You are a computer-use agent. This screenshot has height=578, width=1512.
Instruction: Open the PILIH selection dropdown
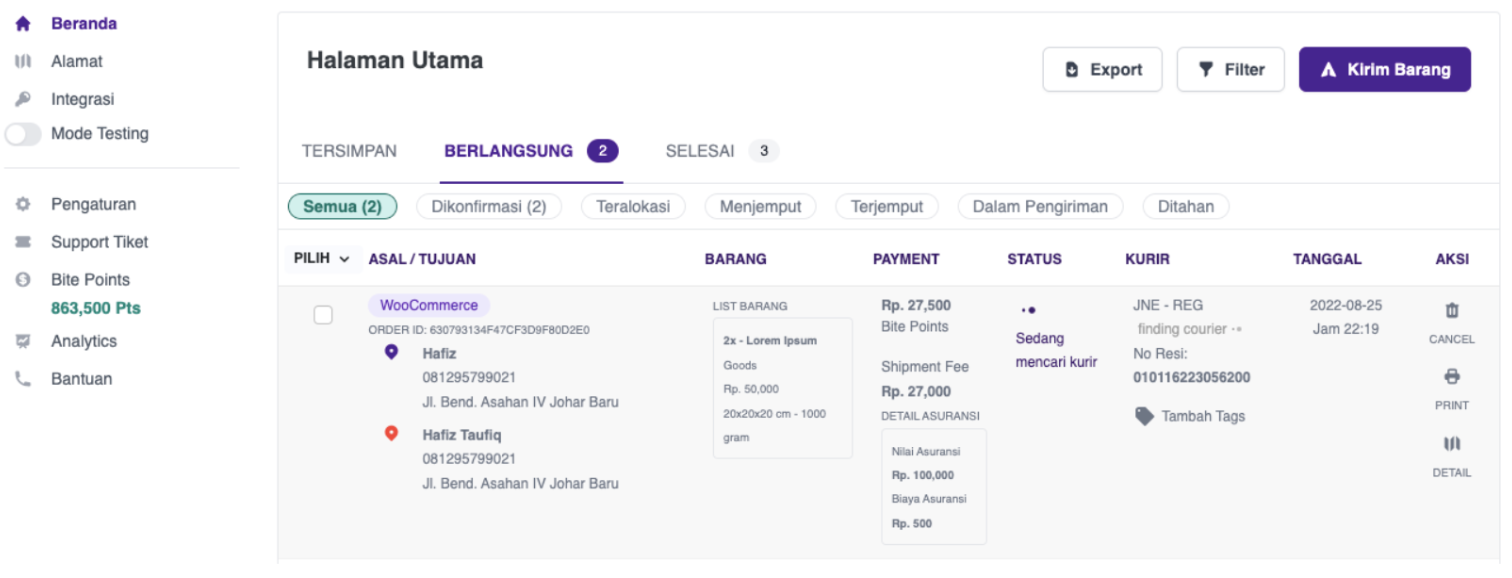(322, 259)
